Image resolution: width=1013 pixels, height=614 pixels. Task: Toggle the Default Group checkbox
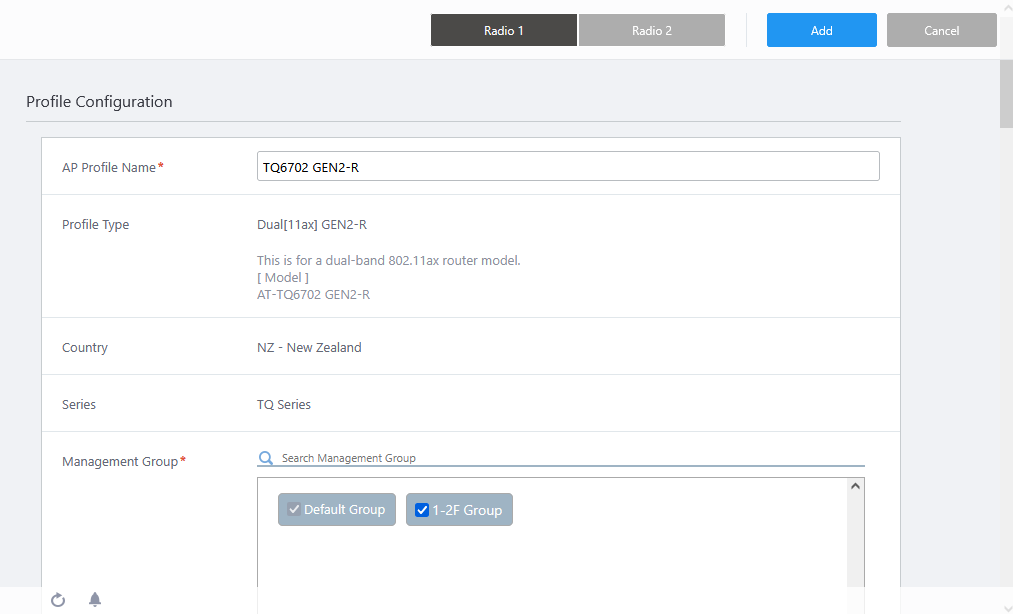pos(294,510)
